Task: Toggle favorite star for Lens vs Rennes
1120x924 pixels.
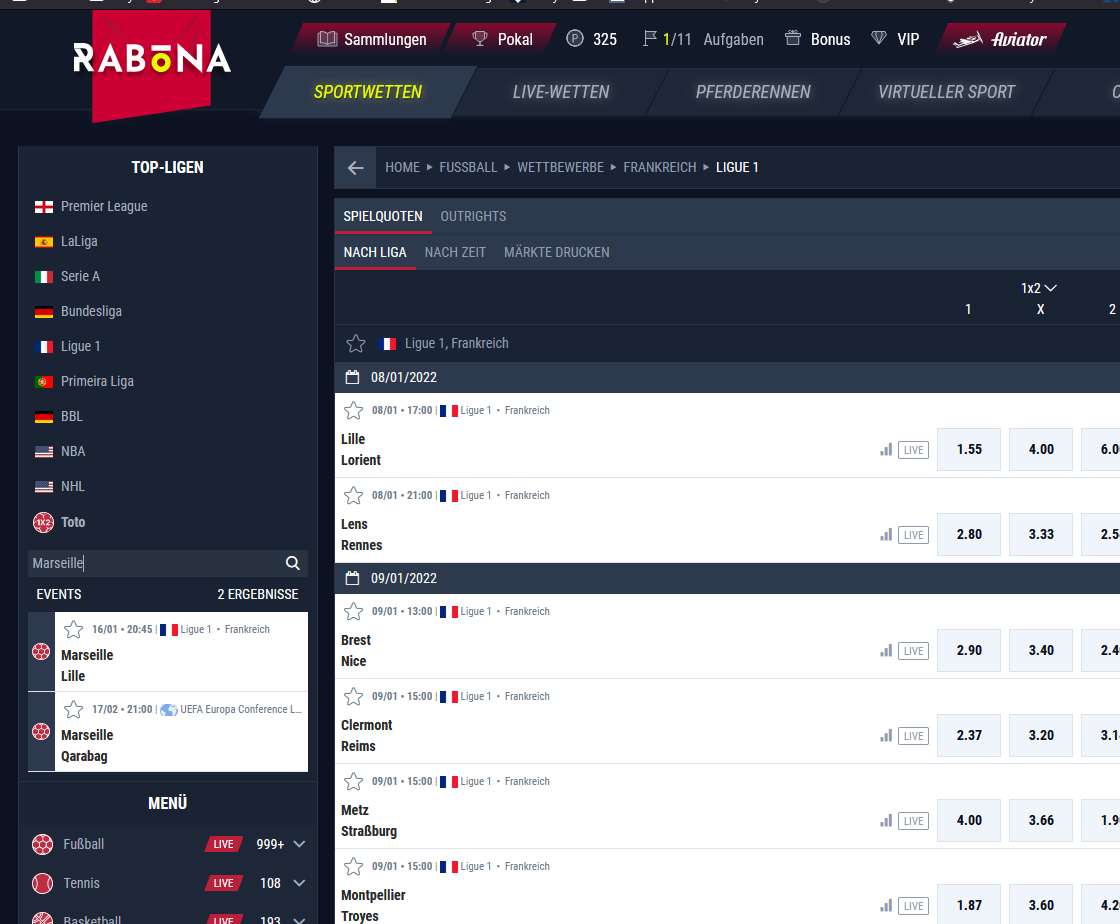Action: click(354, 496)
